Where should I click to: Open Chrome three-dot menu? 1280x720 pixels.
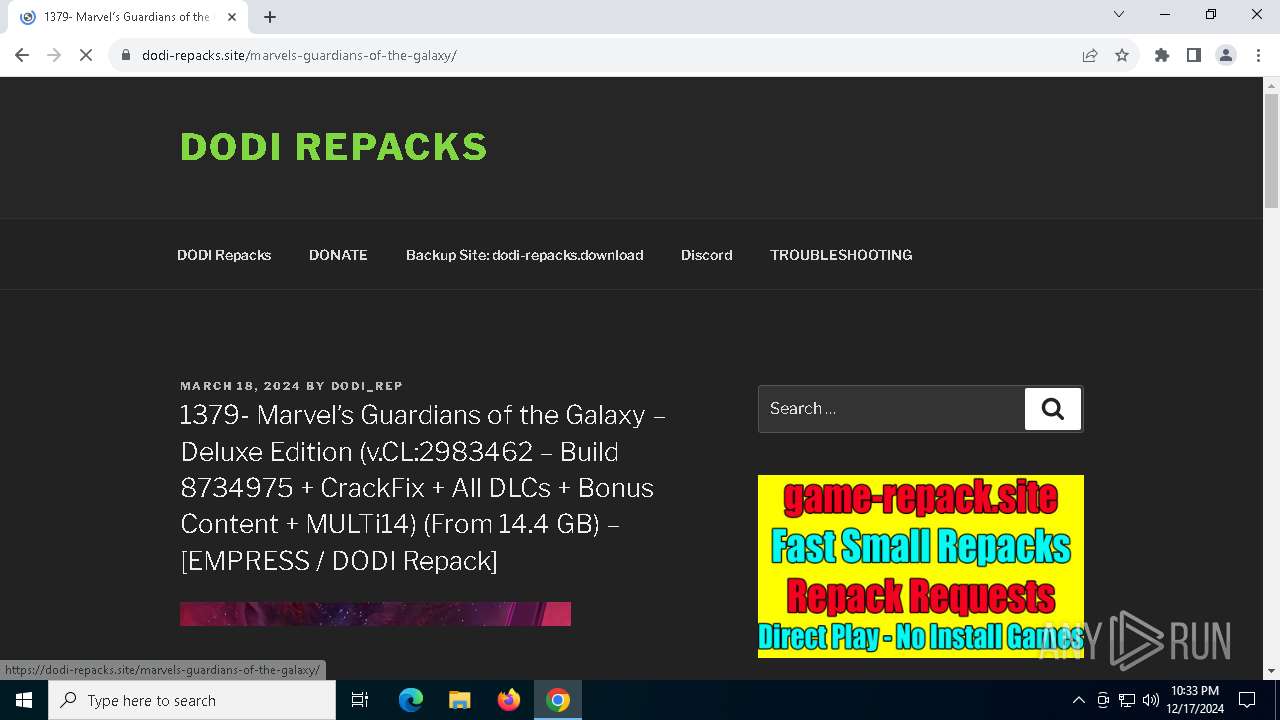click(1258, 55)
